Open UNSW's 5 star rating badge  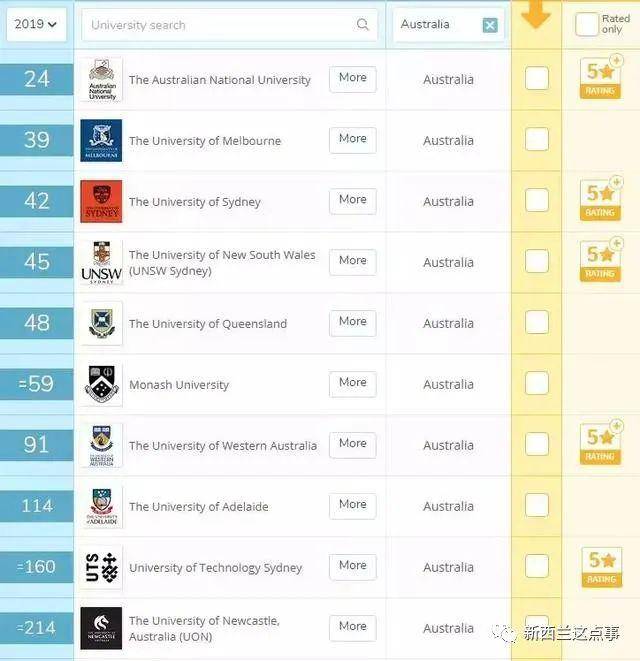(600, 261)
